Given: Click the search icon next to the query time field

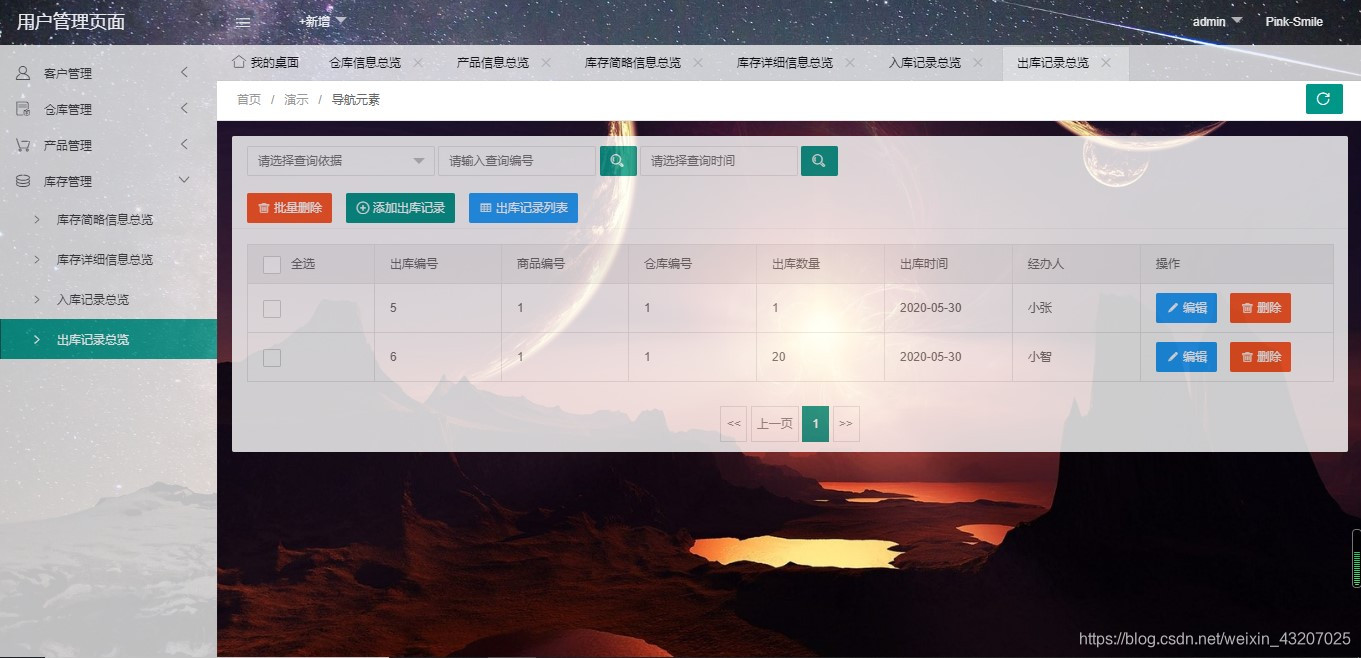Looking at the screenshot, I should pos(819,160).
